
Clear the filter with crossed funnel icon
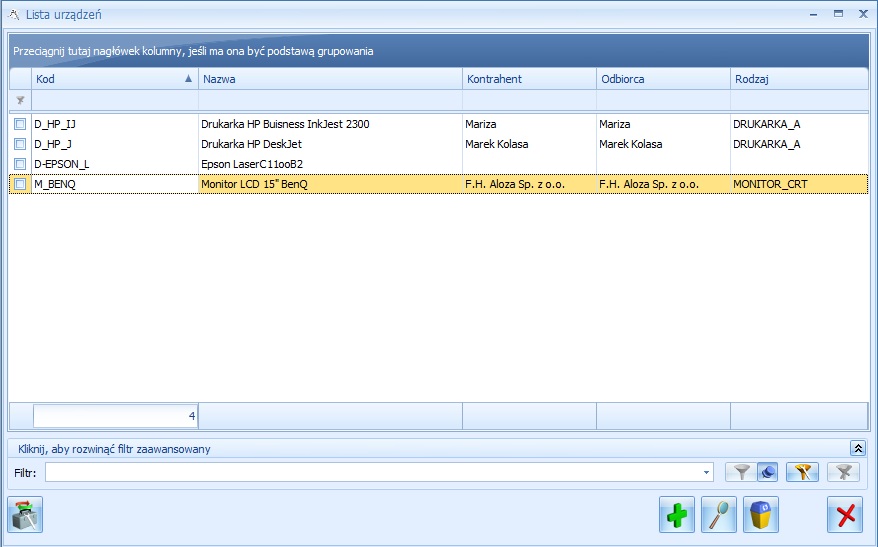coord(844,473)
